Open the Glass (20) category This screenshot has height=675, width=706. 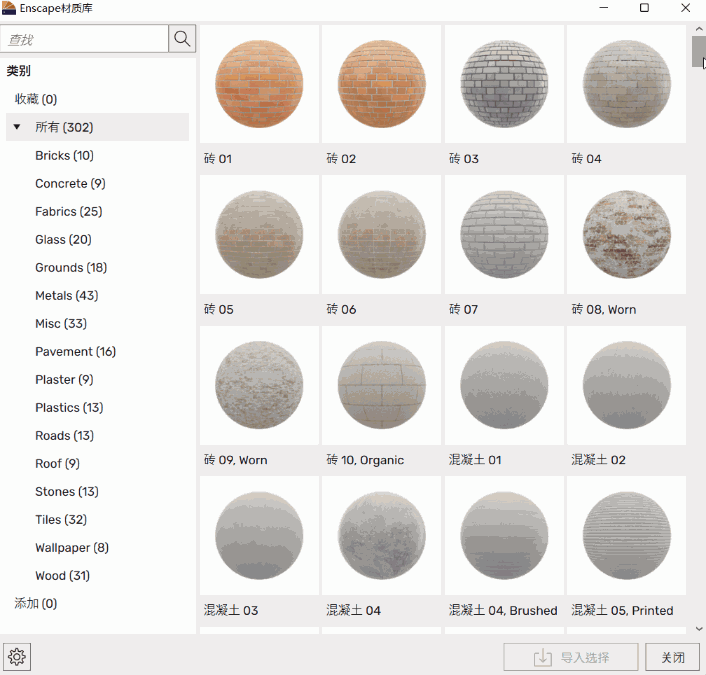pos(63,240)
